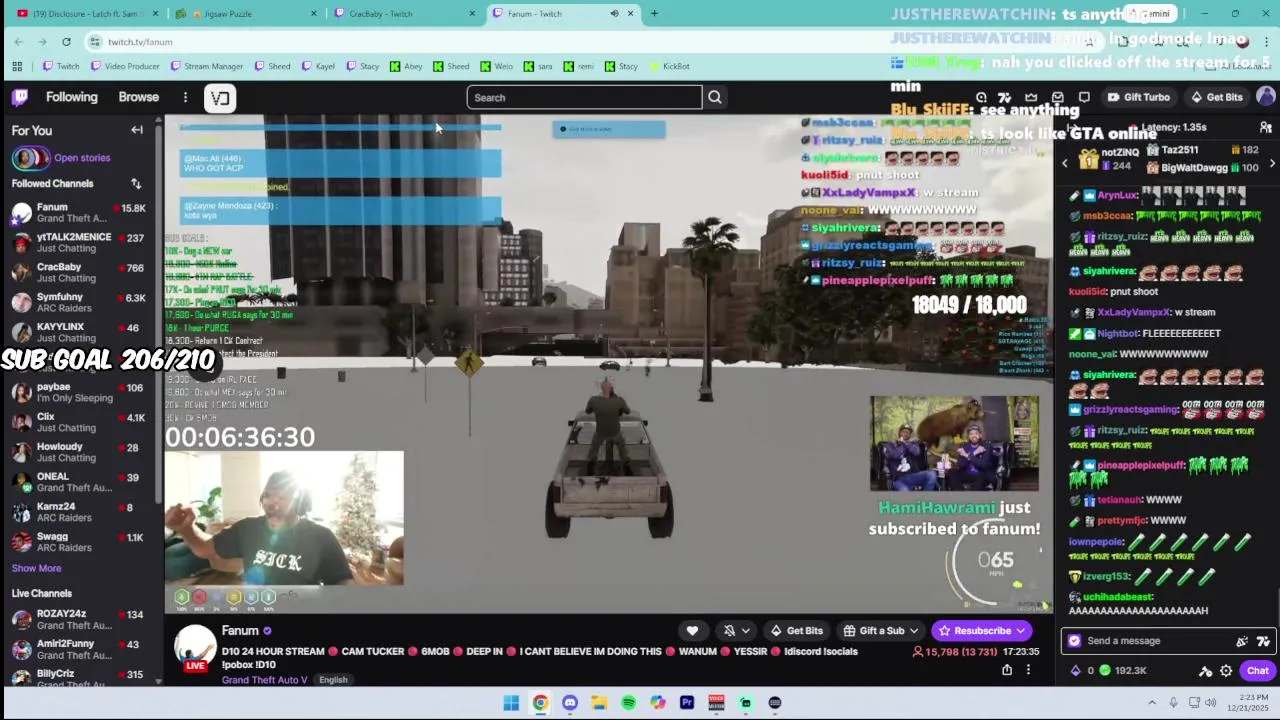Open chat identity badge in message box
Image resolution: width=1280 pixels, height=720 pixels.
1074,641
